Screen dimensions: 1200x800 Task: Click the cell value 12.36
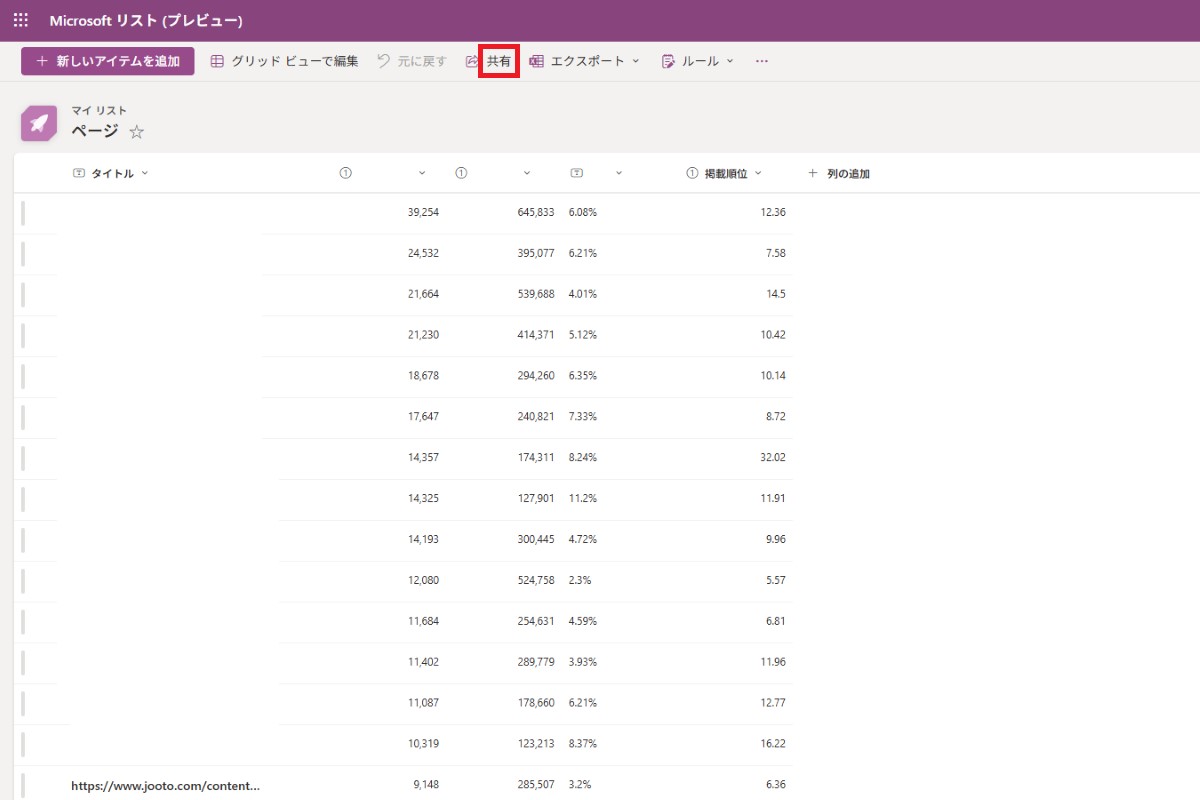[x=773, y=212]
